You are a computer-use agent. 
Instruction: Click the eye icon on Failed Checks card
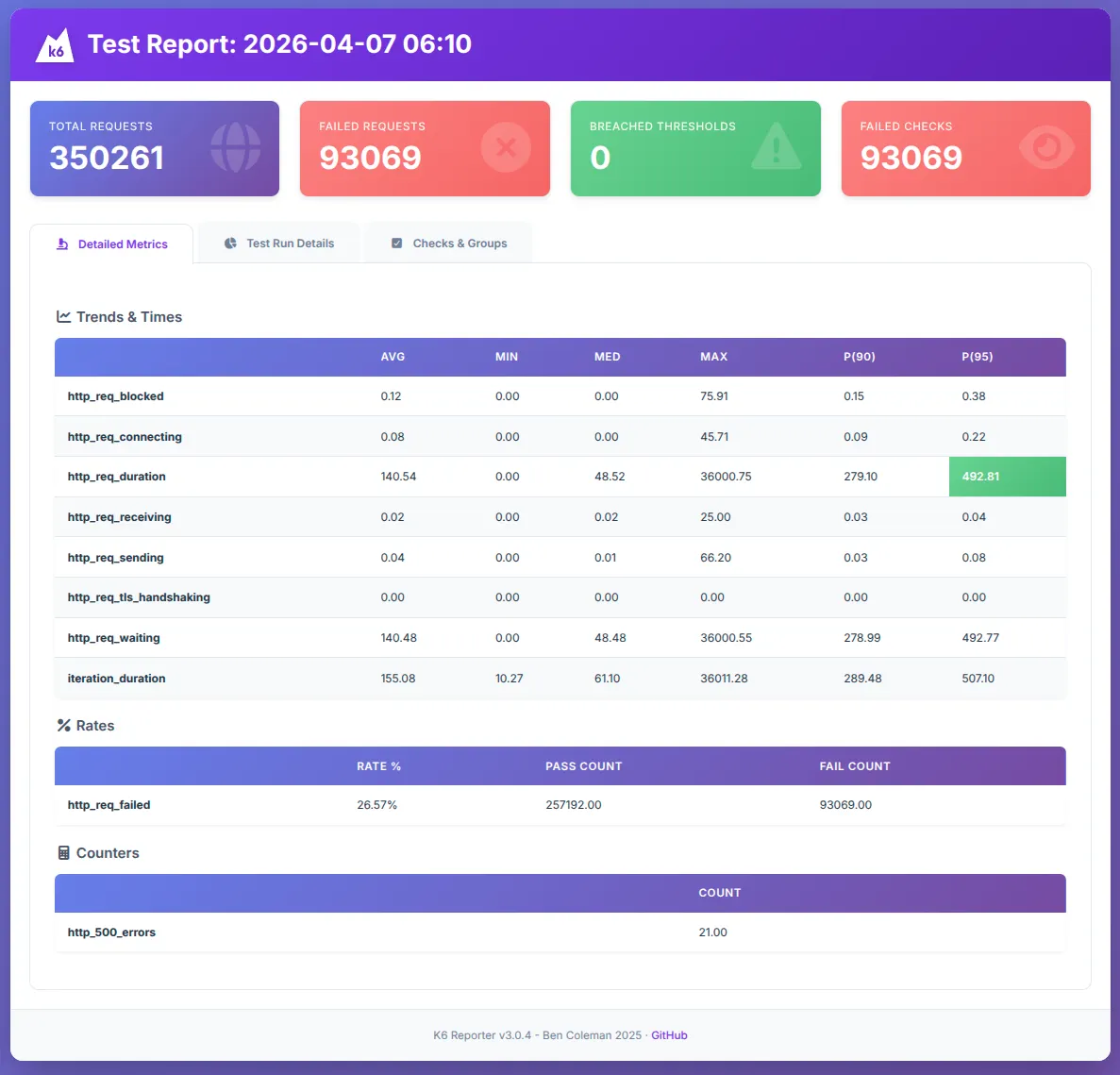pos(1047,147)
